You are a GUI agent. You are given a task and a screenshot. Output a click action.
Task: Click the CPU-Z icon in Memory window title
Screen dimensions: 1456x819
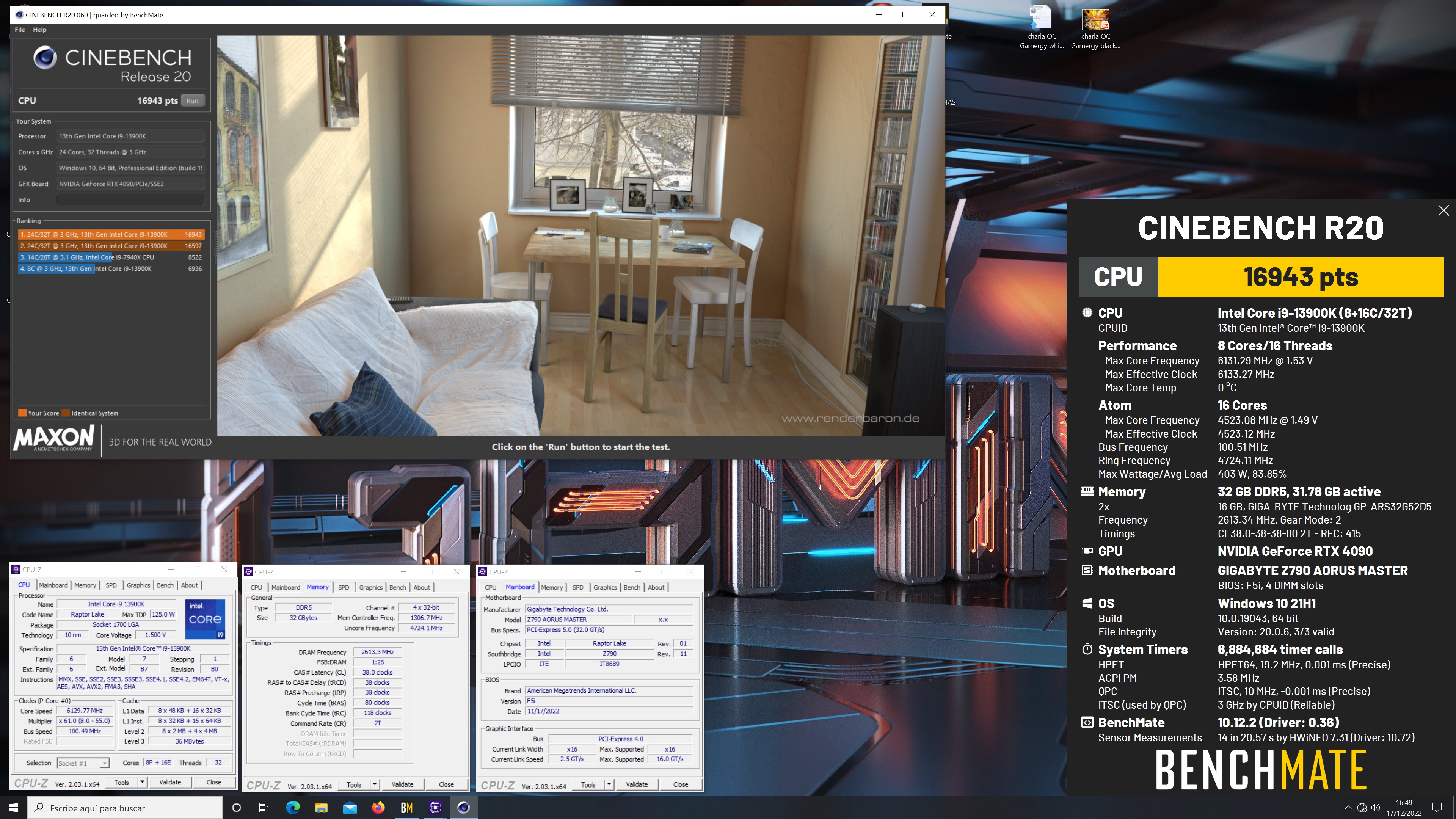[248, 571]
